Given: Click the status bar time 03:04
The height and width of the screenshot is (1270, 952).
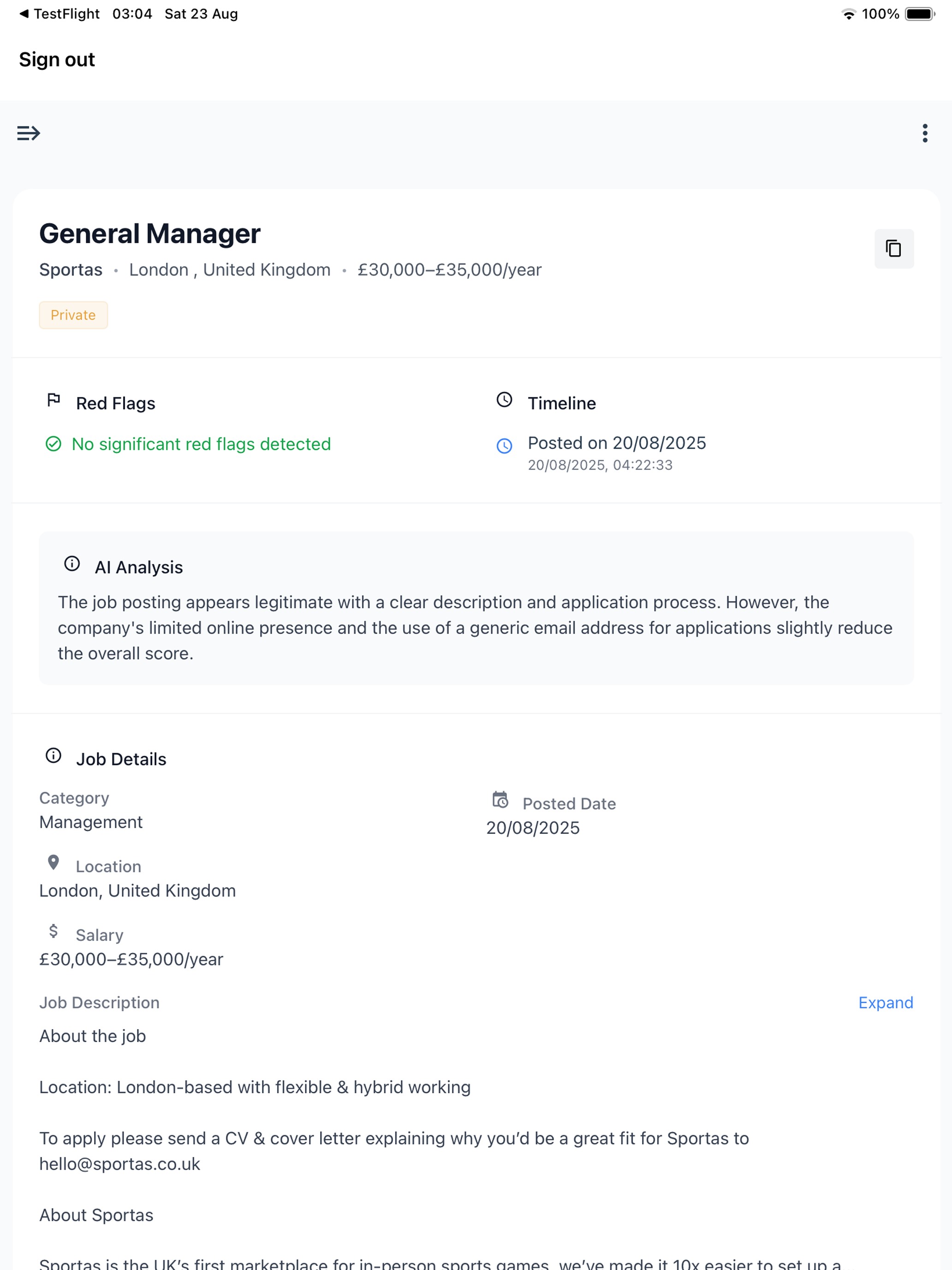Looking at the screenshot, I should pos(132,14).
